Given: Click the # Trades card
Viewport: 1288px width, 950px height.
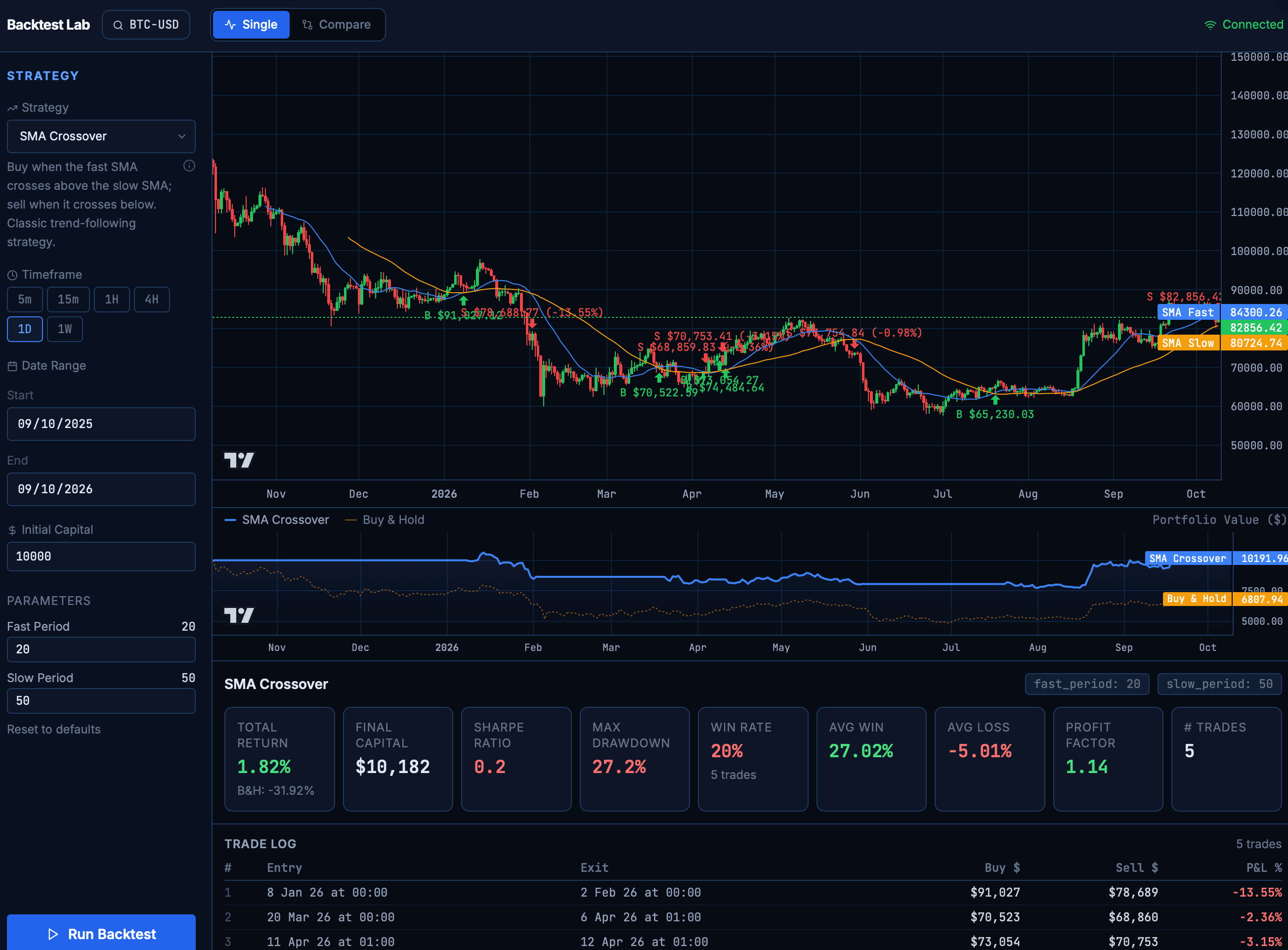Looking at the screenshot, I should pos(1227,759).
